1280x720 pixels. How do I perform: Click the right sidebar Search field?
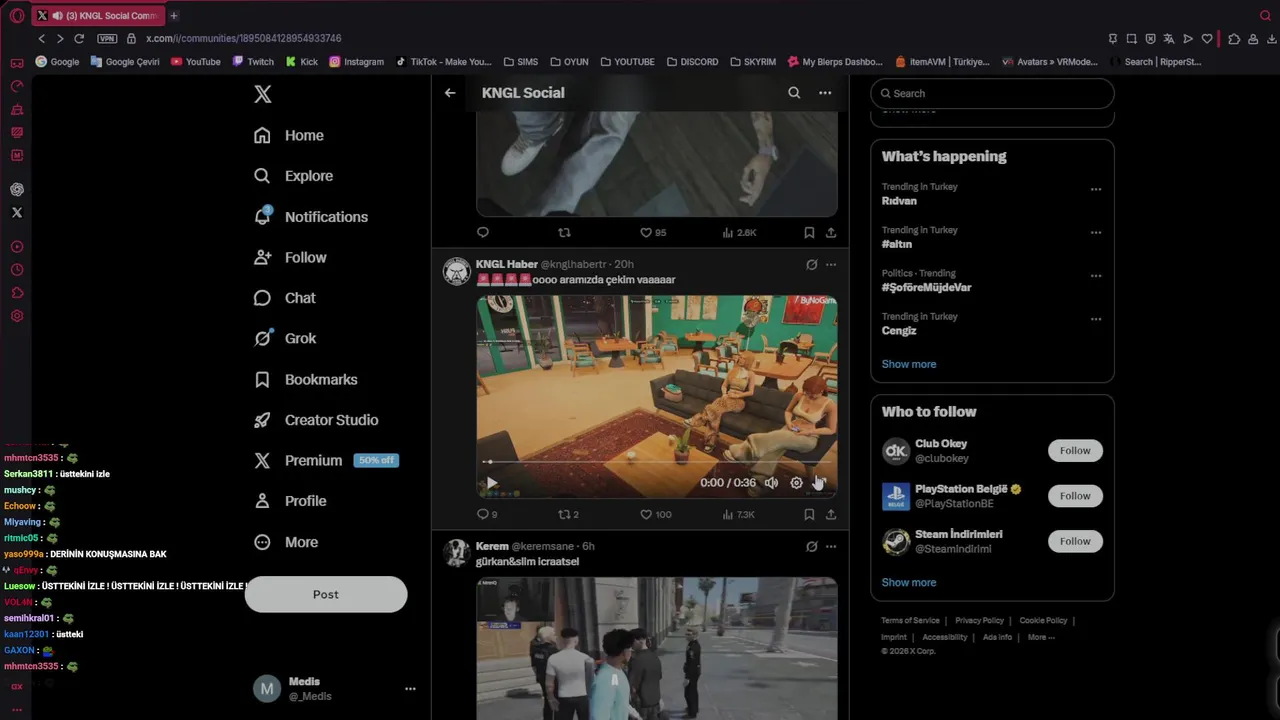point(992,93)
